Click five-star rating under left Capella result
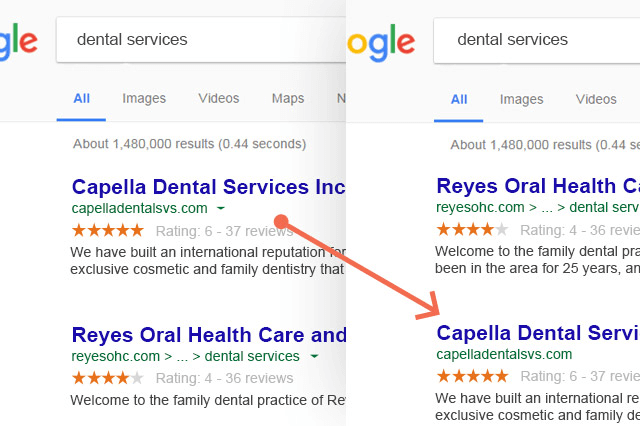The width and height of the screenshot is (640, 426). (x=108, y=231)
